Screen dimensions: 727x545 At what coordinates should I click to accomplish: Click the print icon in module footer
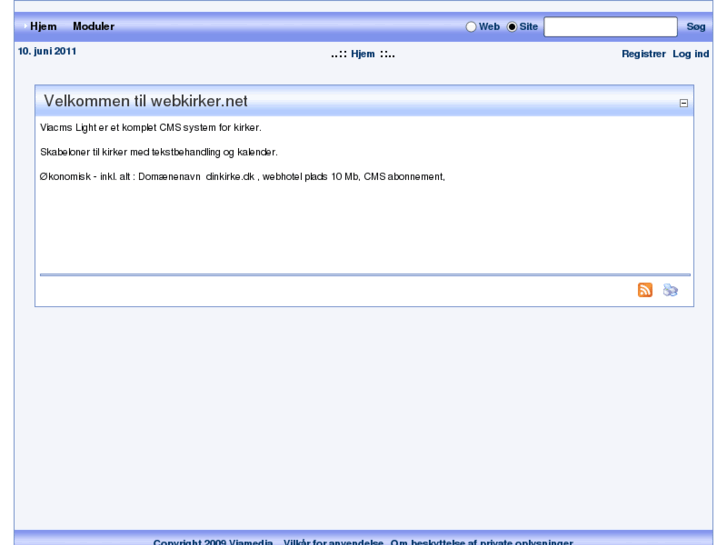pos(670,290)
